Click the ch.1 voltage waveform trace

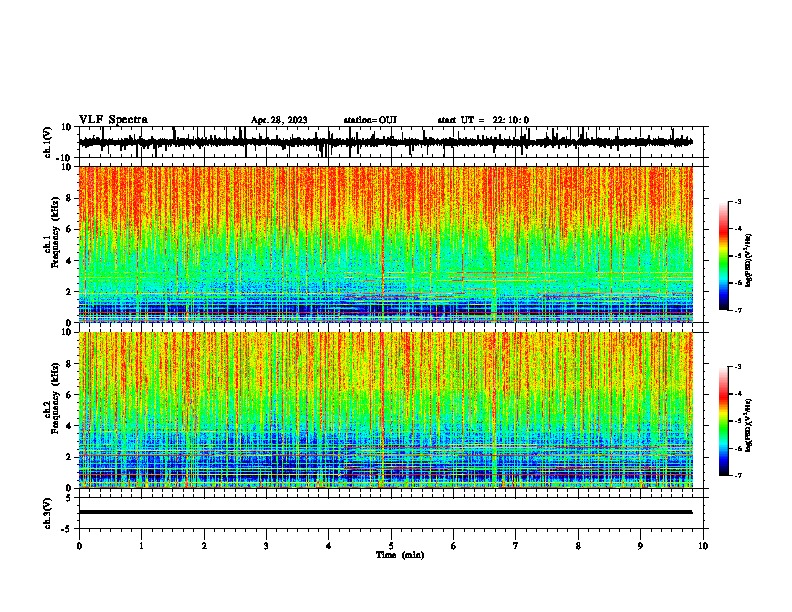coord(385,142)
